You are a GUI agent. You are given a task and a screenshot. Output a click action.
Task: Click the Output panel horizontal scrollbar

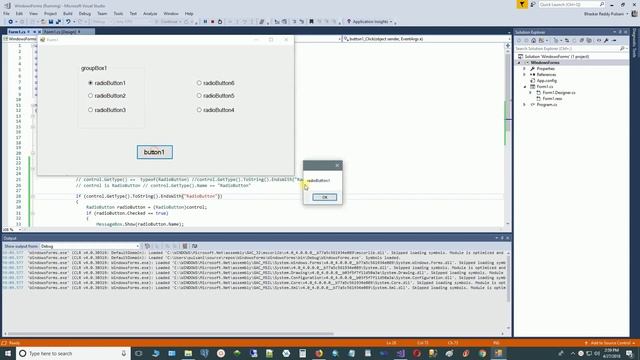click(171, 333)
